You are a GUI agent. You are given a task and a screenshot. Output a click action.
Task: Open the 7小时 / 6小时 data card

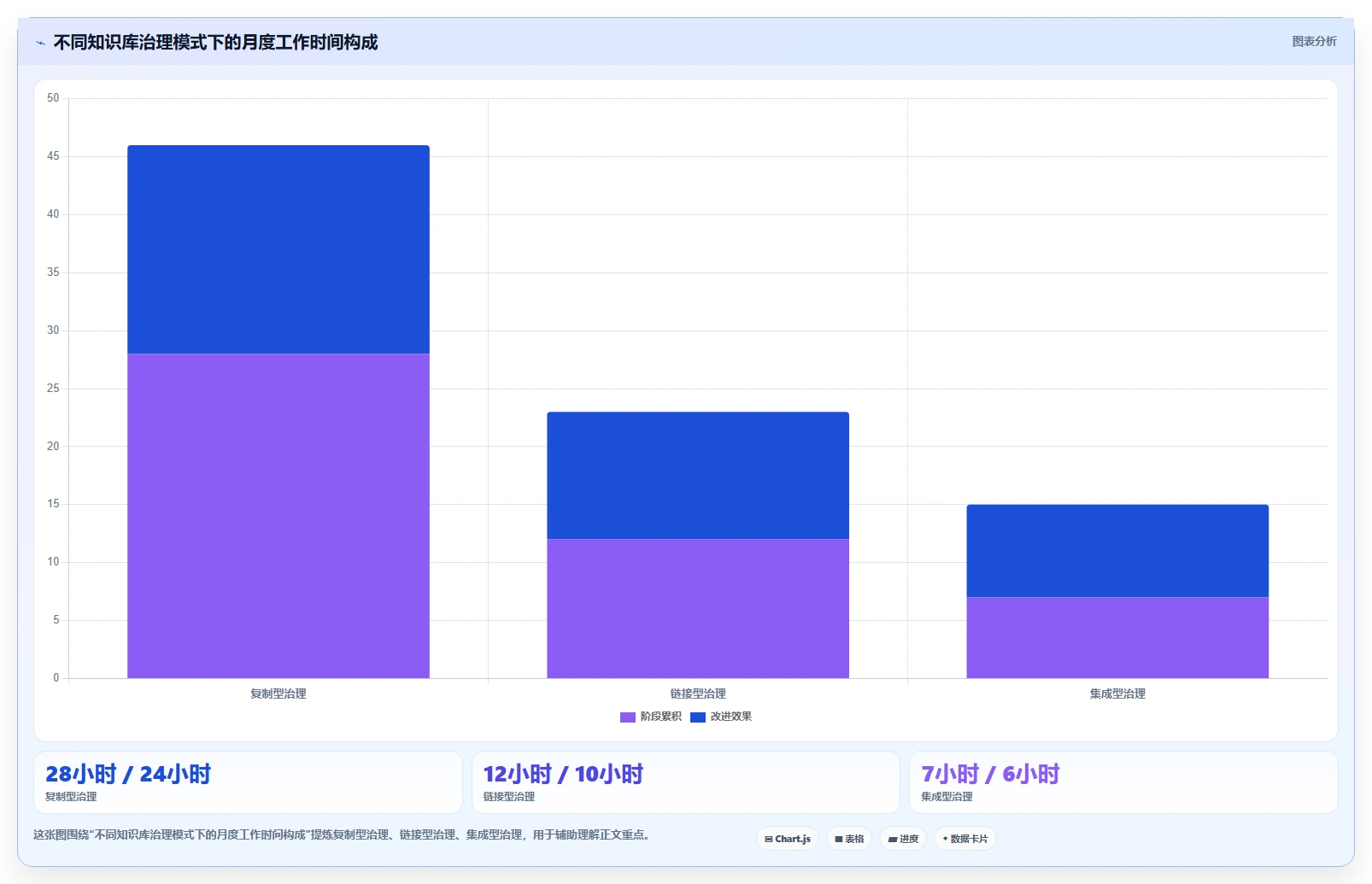coord(1123,782)
